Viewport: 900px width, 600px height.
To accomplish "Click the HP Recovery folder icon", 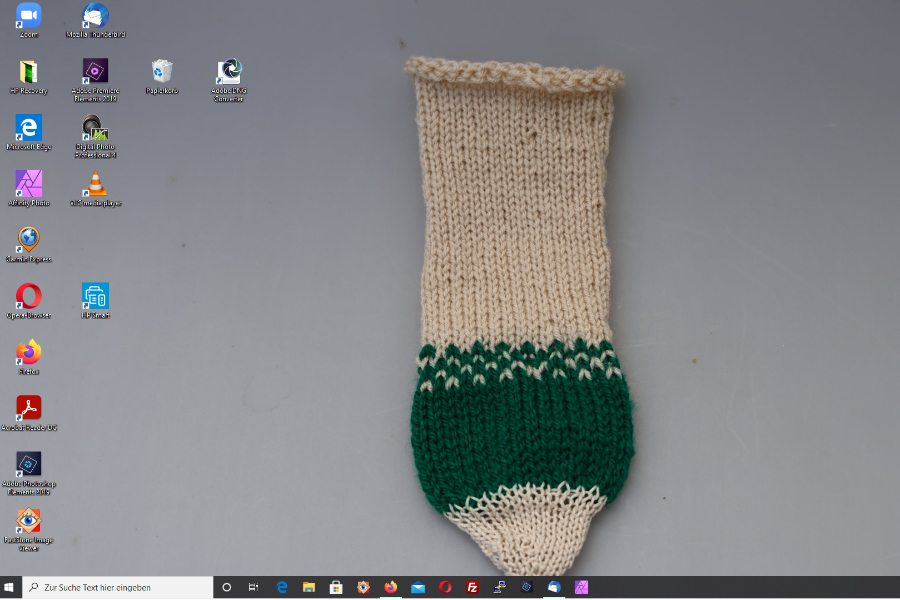I will tap(28, 71).
